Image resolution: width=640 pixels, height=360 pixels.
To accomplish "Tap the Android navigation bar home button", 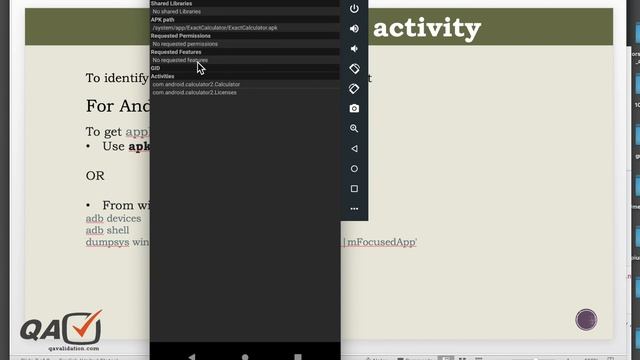I will click(245, 357).
